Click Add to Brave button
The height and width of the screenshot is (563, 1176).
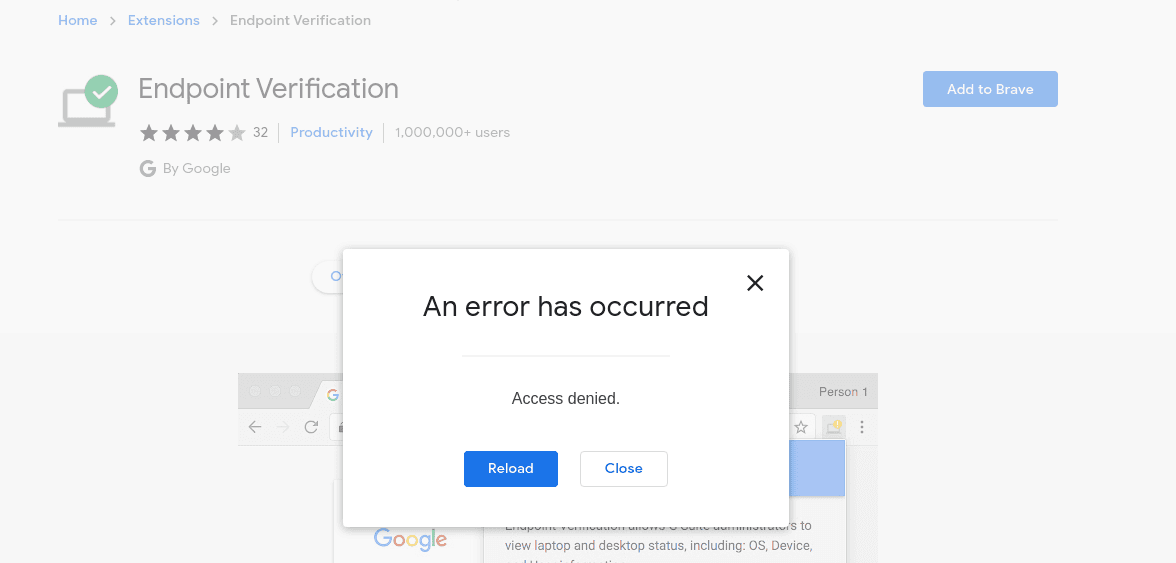pos(990,89)
